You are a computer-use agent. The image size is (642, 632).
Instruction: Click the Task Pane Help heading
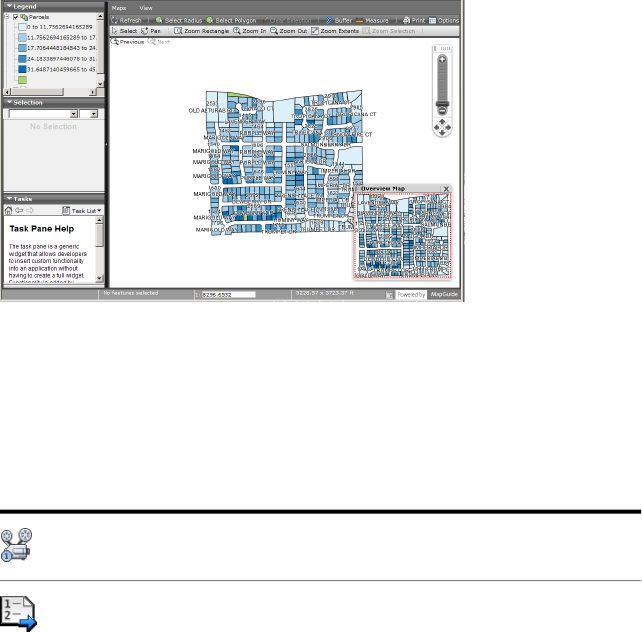42,229
